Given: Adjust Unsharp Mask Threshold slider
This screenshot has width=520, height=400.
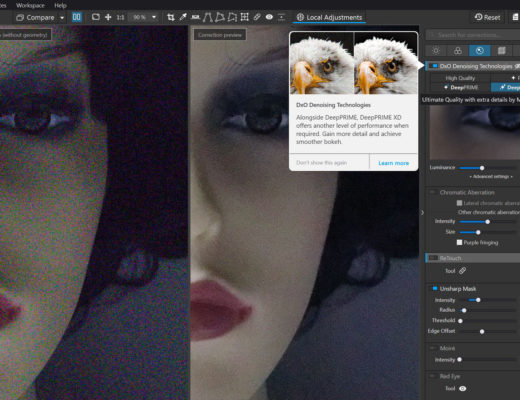Looking at the screenshot, I should coord(460,321).
